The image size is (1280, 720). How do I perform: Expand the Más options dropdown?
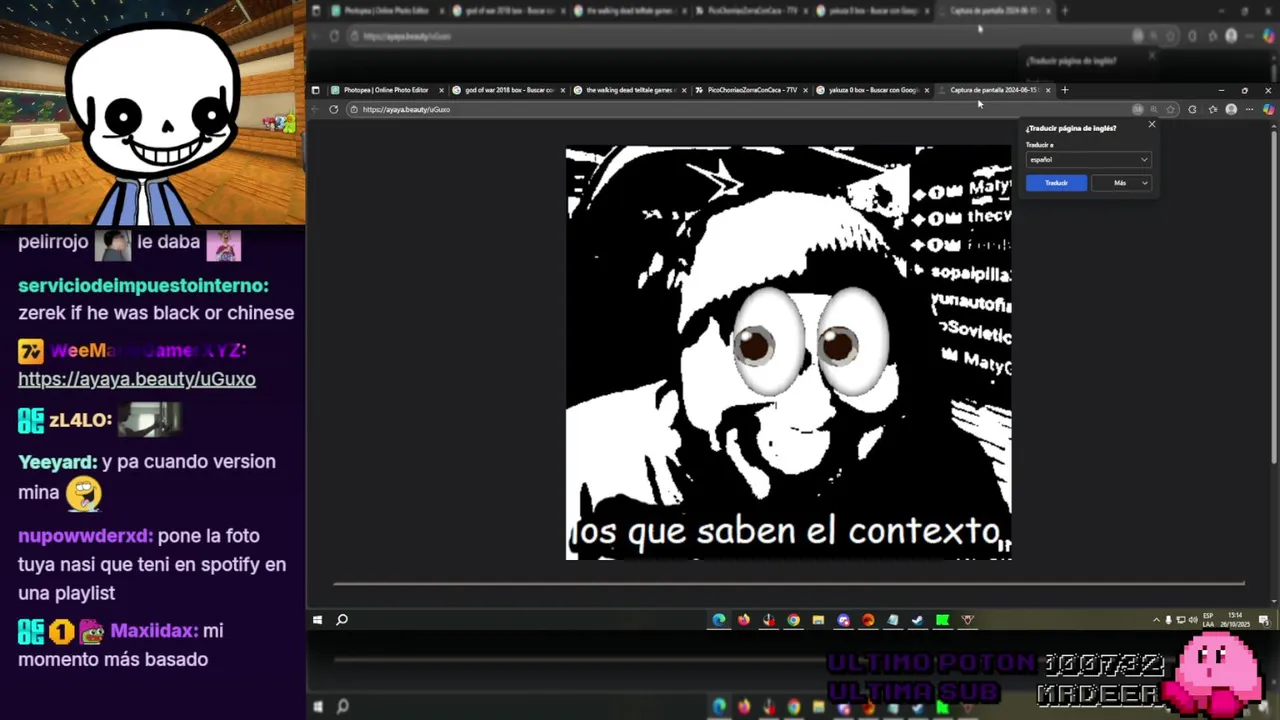pyautogui.click(x=1123, y=183)
